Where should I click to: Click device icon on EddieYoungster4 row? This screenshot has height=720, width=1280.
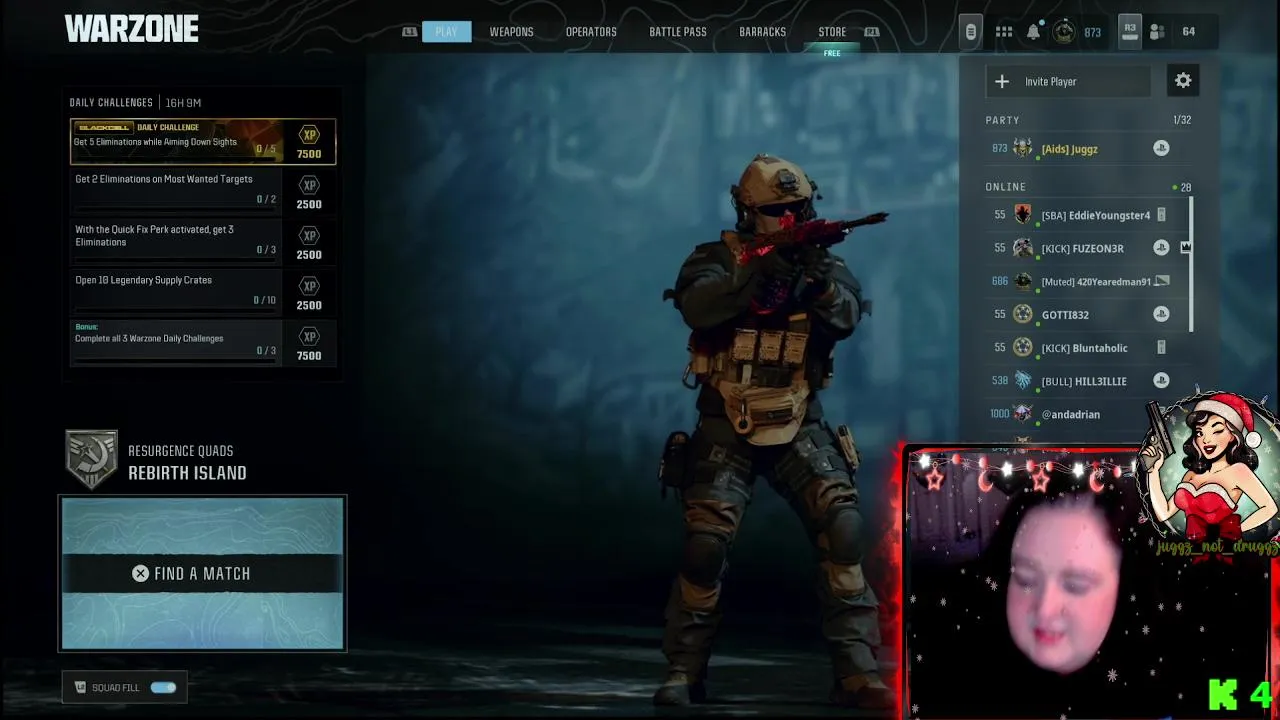pyautogui.click(x=1161, y=215)
